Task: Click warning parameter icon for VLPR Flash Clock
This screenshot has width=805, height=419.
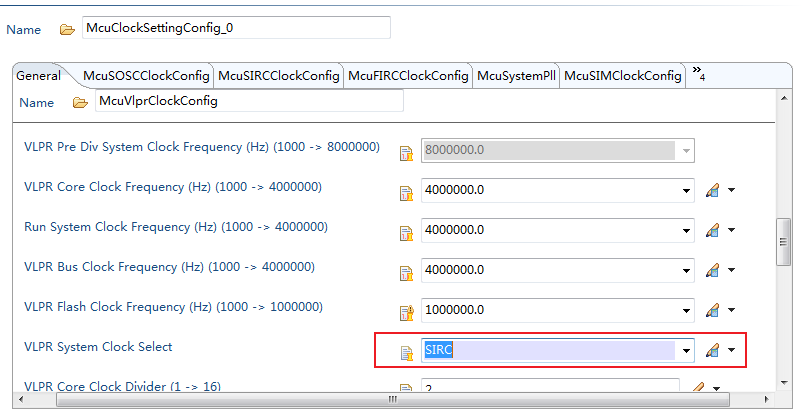Action: point(406,313)
